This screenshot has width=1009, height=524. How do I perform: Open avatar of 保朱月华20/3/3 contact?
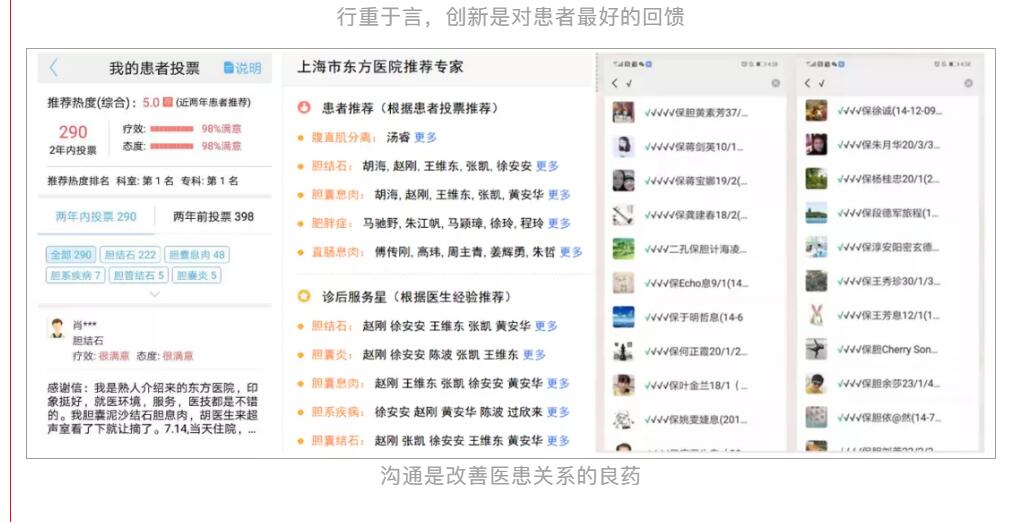(x=816, y=145)
